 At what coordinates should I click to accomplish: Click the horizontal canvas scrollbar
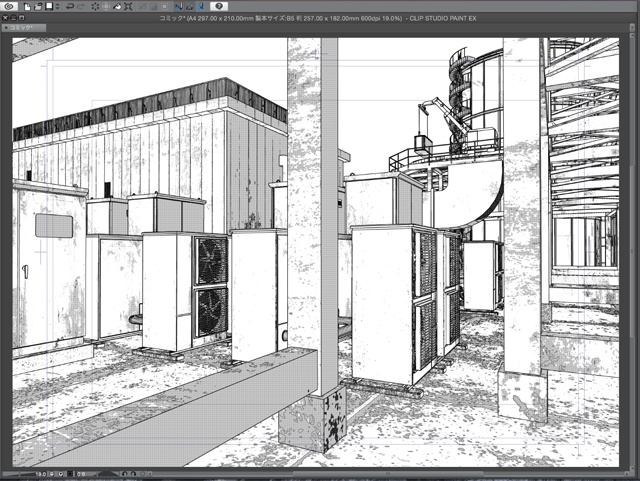pos(388,474)
